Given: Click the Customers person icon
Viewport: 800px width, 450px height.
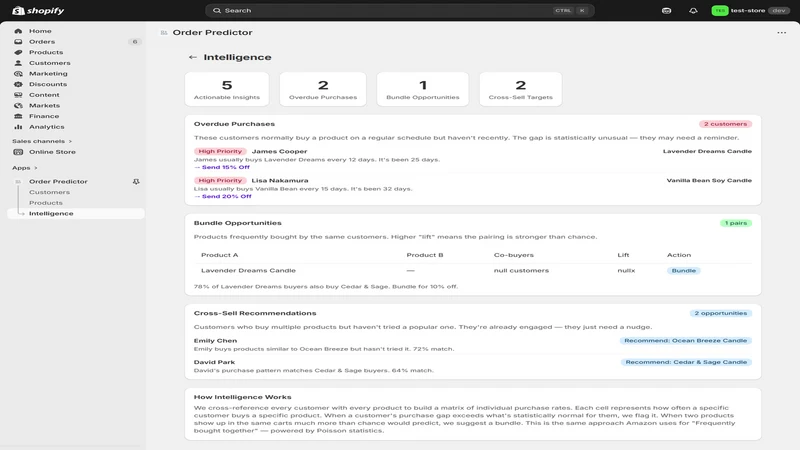Looking at the screenshot, I should point(18,63).
